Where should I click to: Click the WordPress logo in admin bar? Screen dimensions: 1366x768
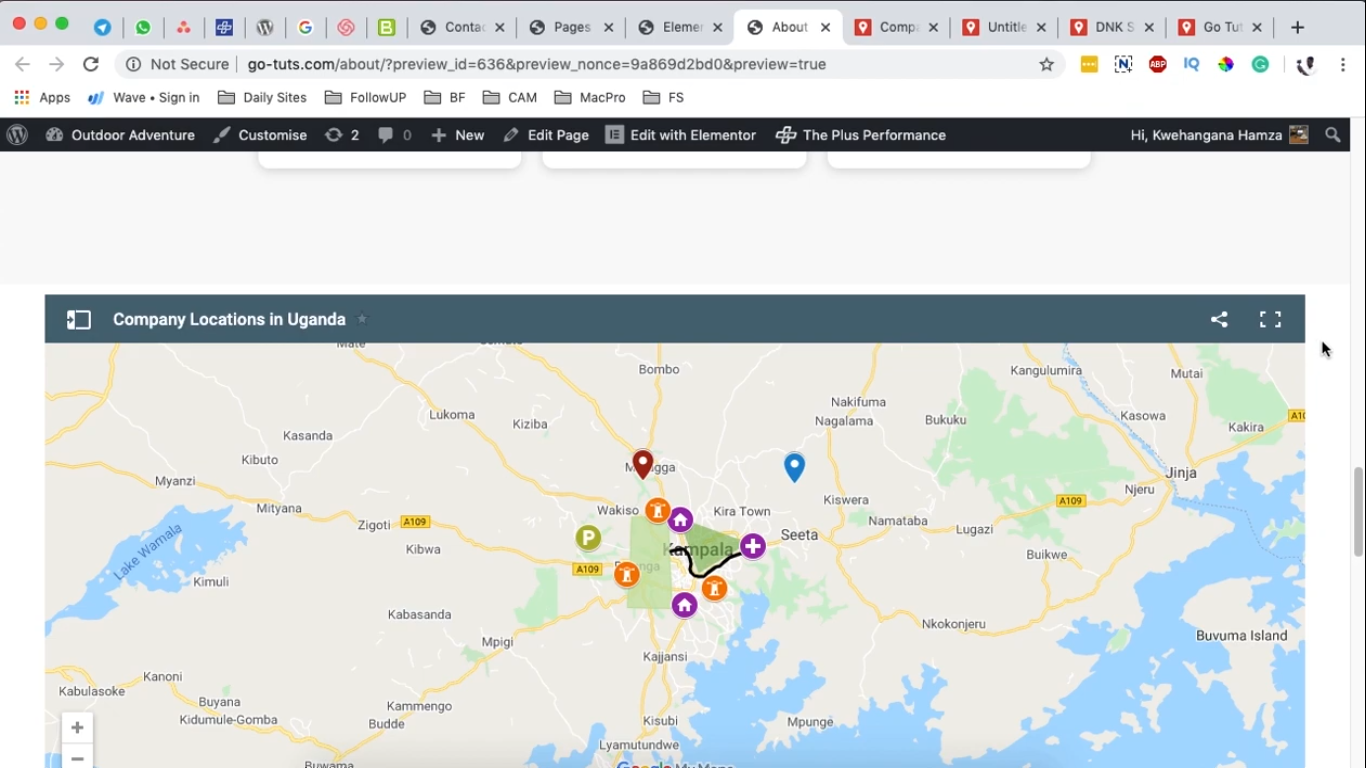[17, 135]
